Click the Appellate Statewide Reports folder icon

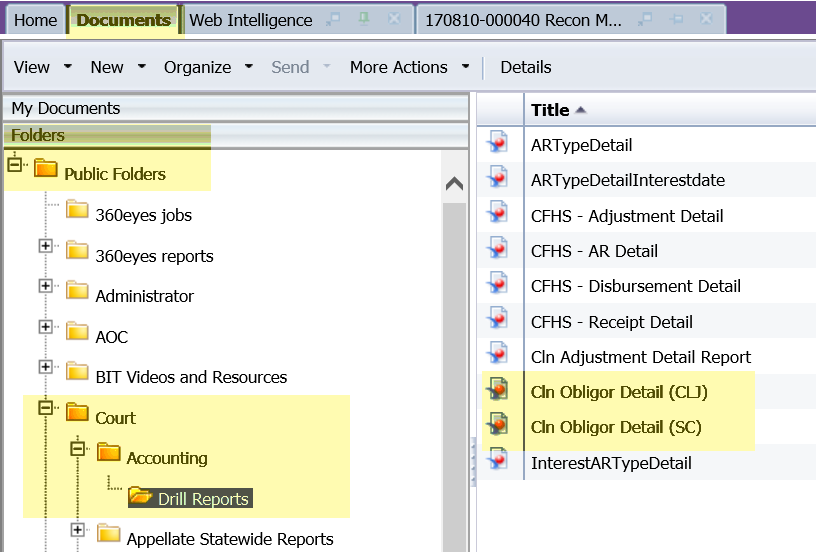109,533
